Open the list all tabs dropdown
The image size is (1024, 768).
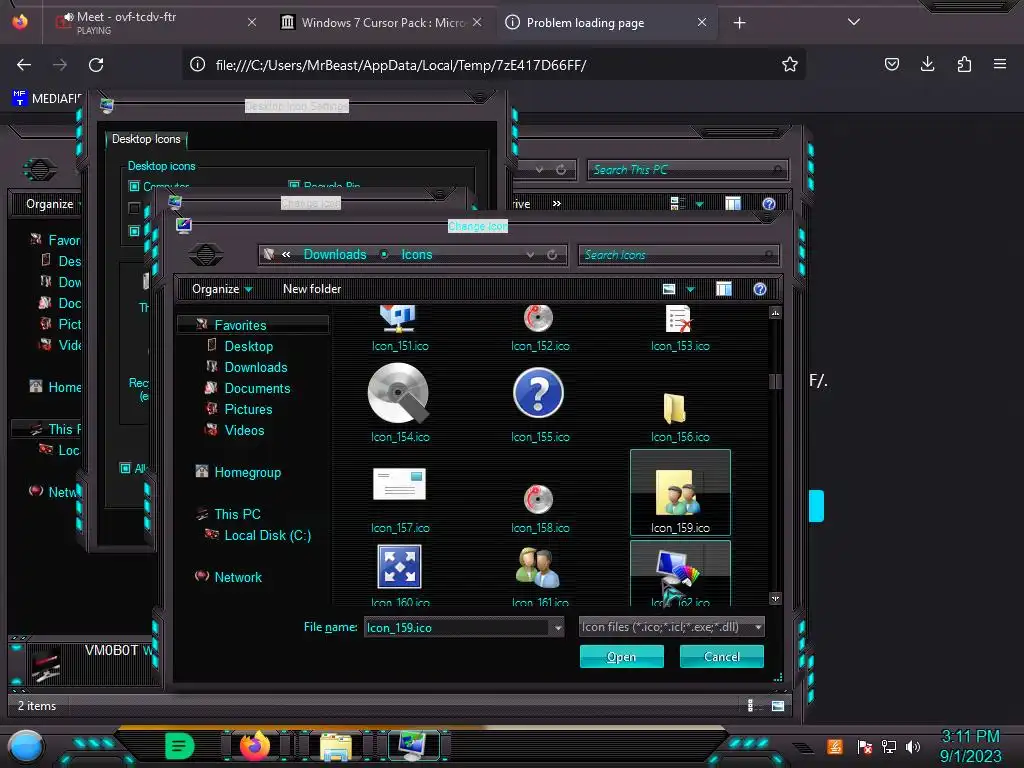[853, 22]
